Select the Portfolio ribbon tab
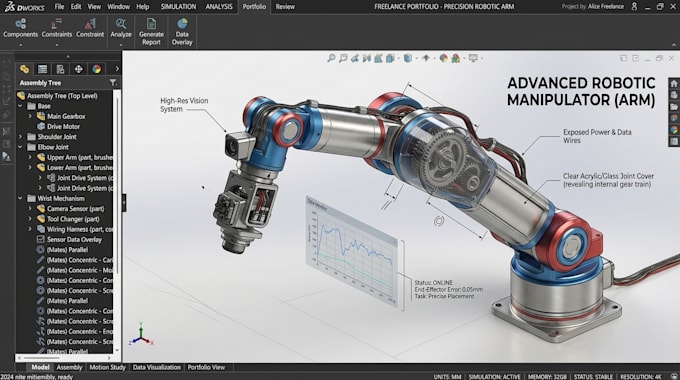 (x=254, y=7)
